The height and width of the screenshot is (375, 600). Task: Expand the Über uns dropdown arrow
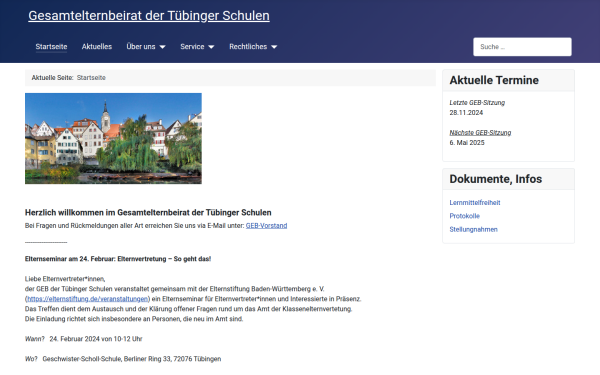click(162, 47)
